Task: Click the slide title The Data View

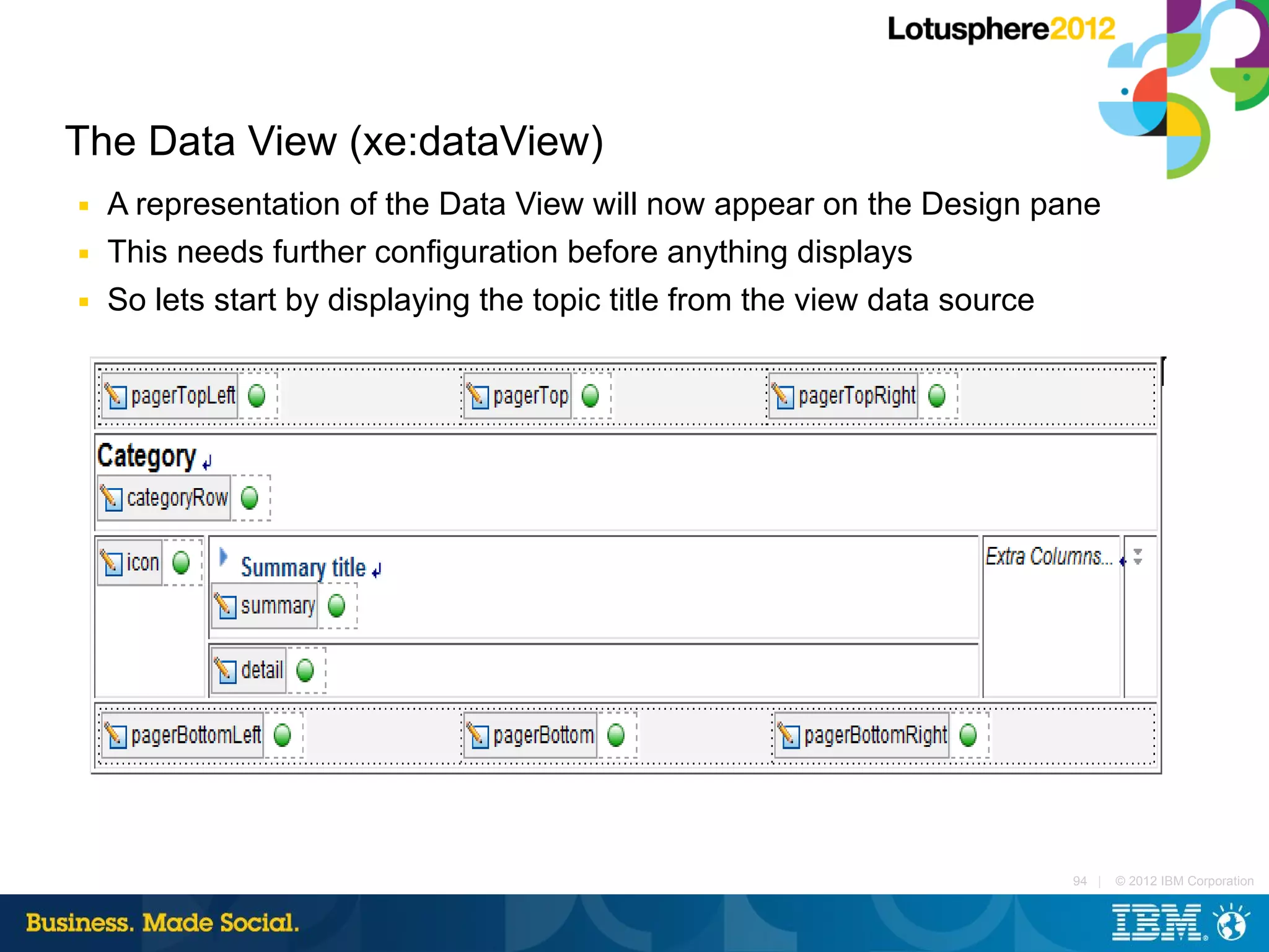Action: click(335, 141)
